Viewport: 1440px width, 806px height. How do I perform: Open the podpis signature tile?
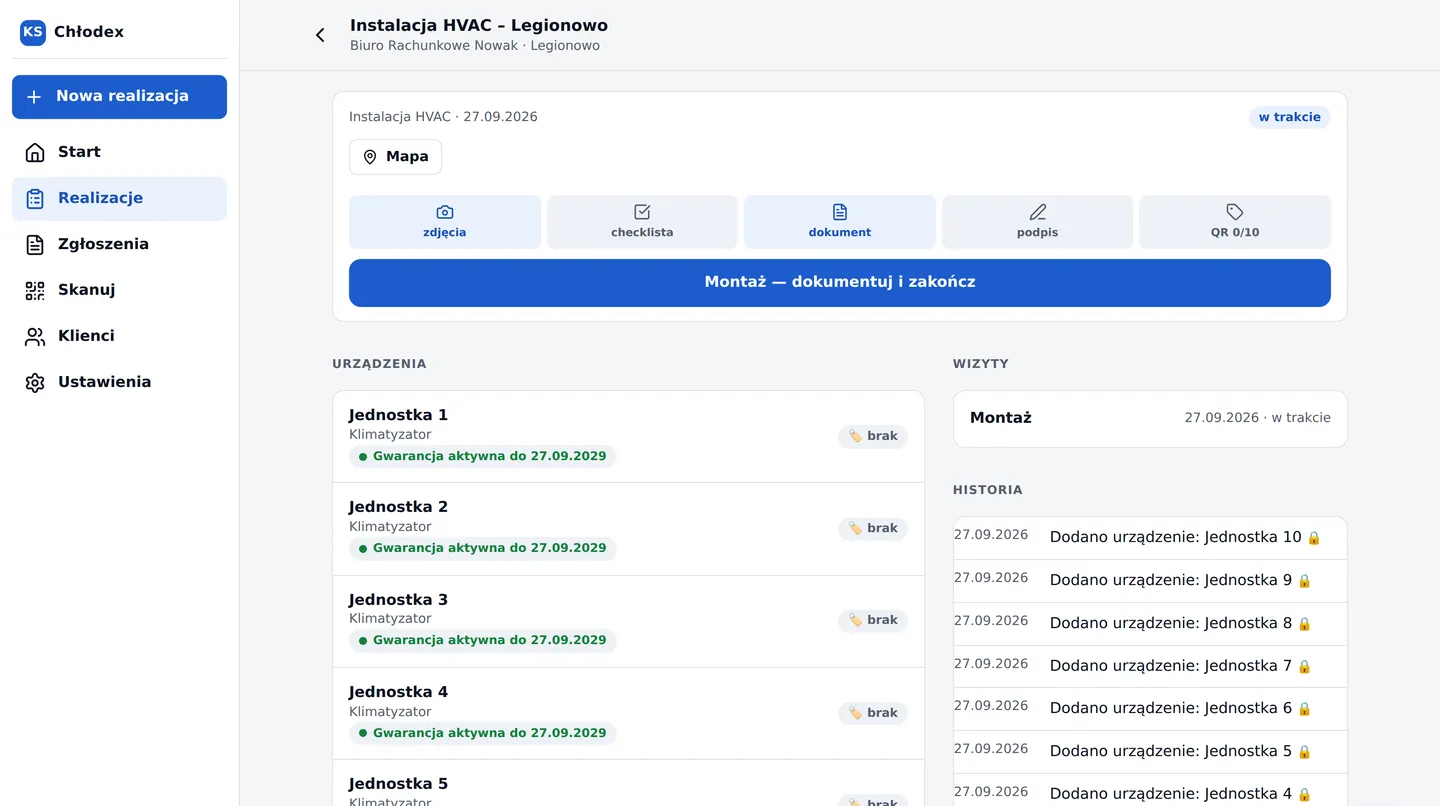(1037, 222)
